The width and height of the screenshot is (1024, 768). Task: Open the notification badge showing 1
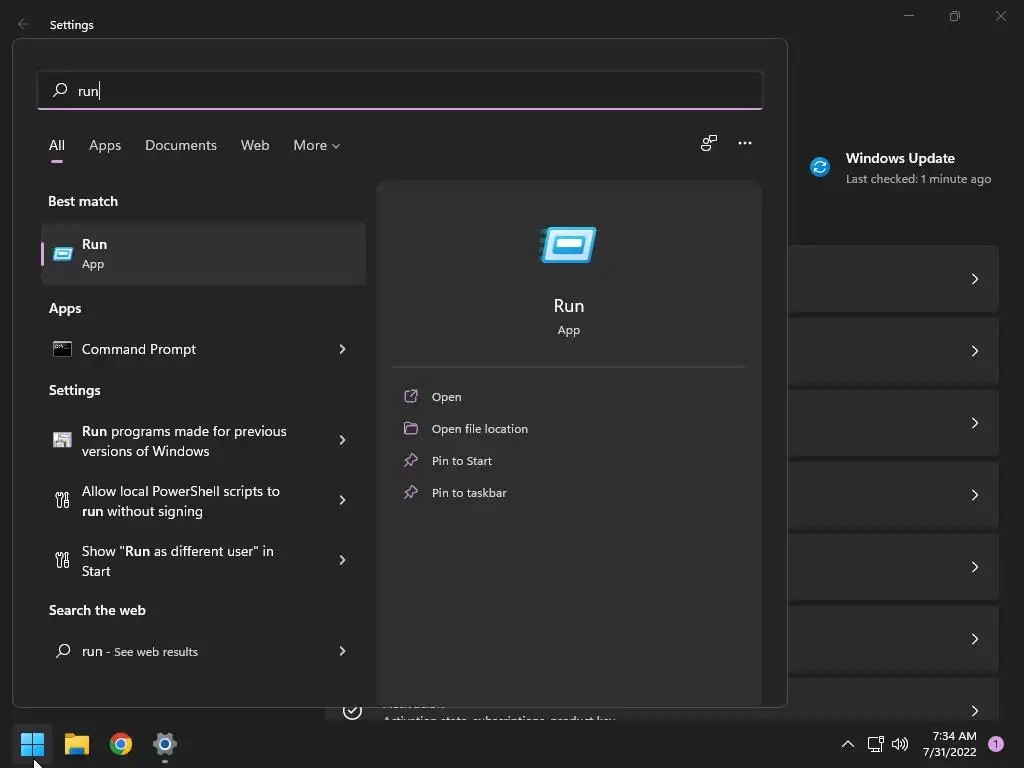click(996, 744)
